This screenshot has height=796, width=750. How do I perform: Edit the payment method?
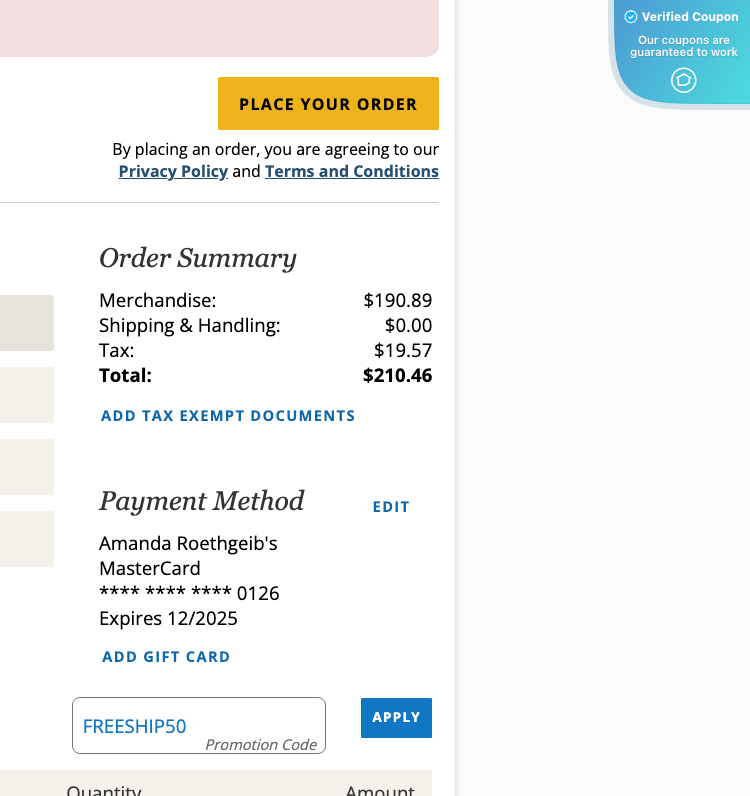click(x=391, y=507)
